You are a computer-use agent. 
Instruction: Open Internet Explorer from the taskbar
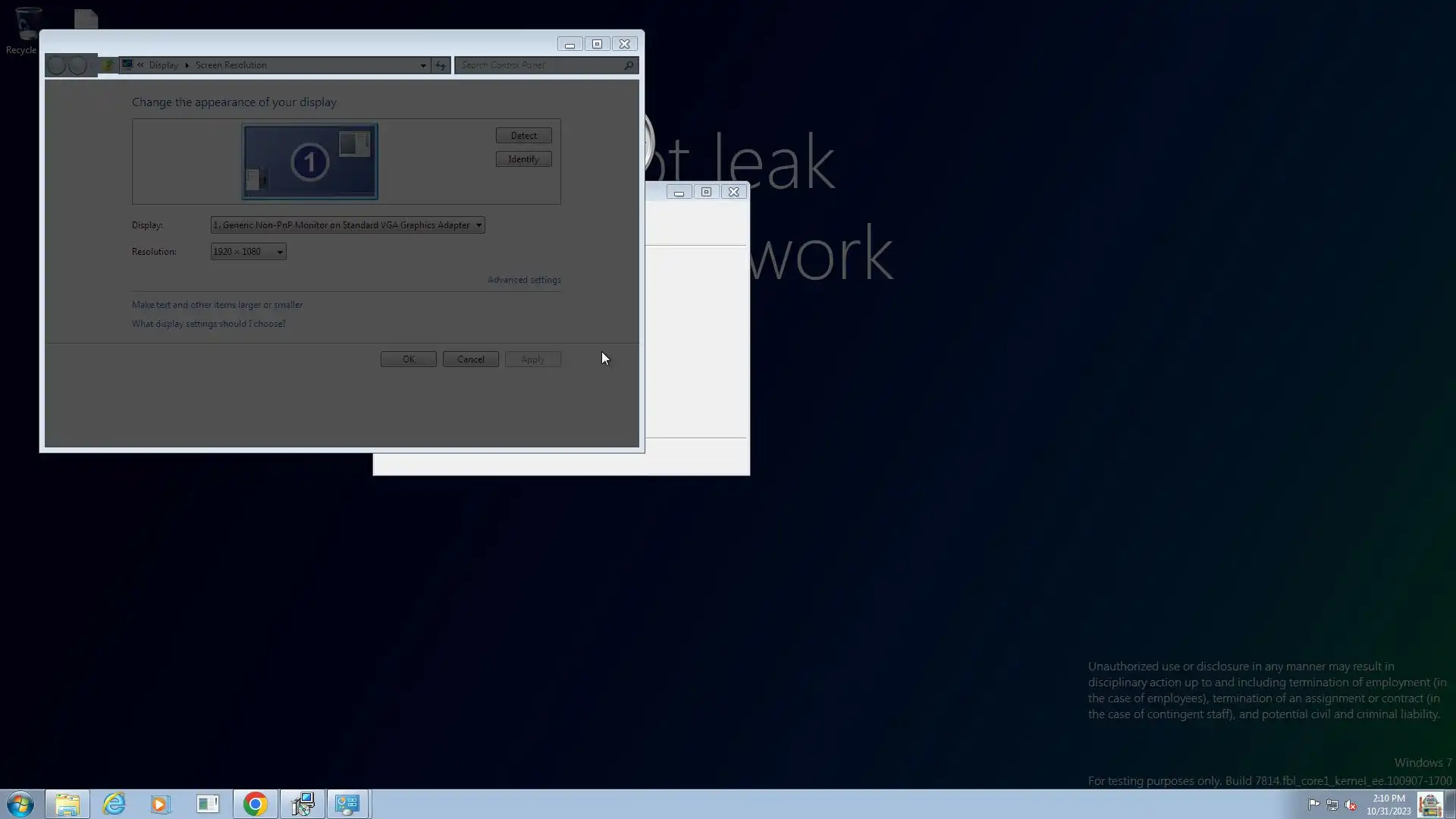coord(114,804)
